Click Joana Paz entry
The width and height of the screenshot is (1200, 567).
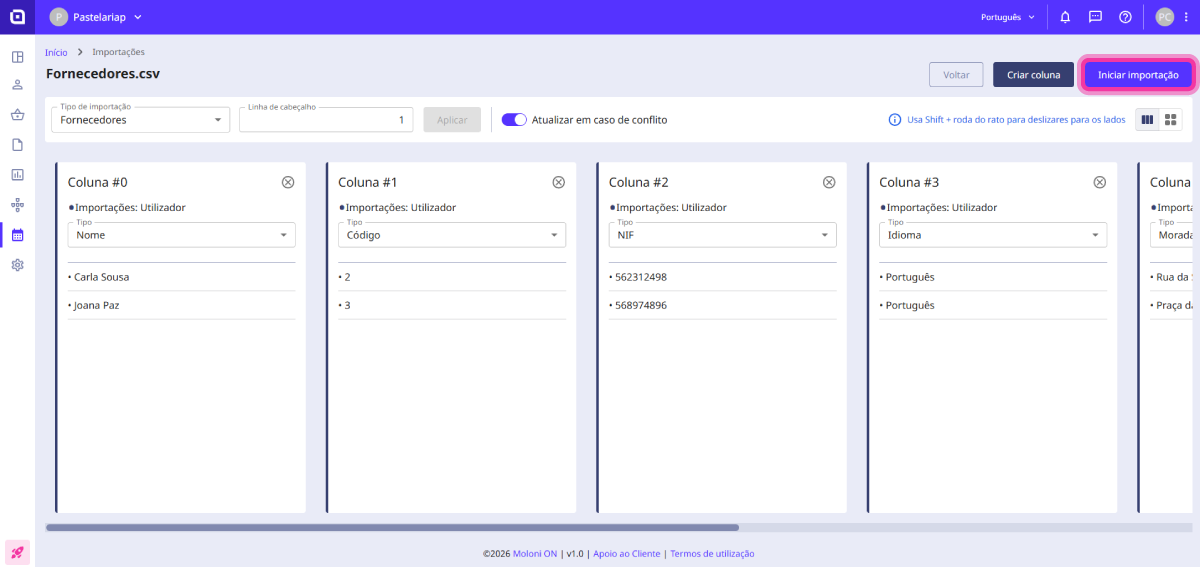click(96, 305)
